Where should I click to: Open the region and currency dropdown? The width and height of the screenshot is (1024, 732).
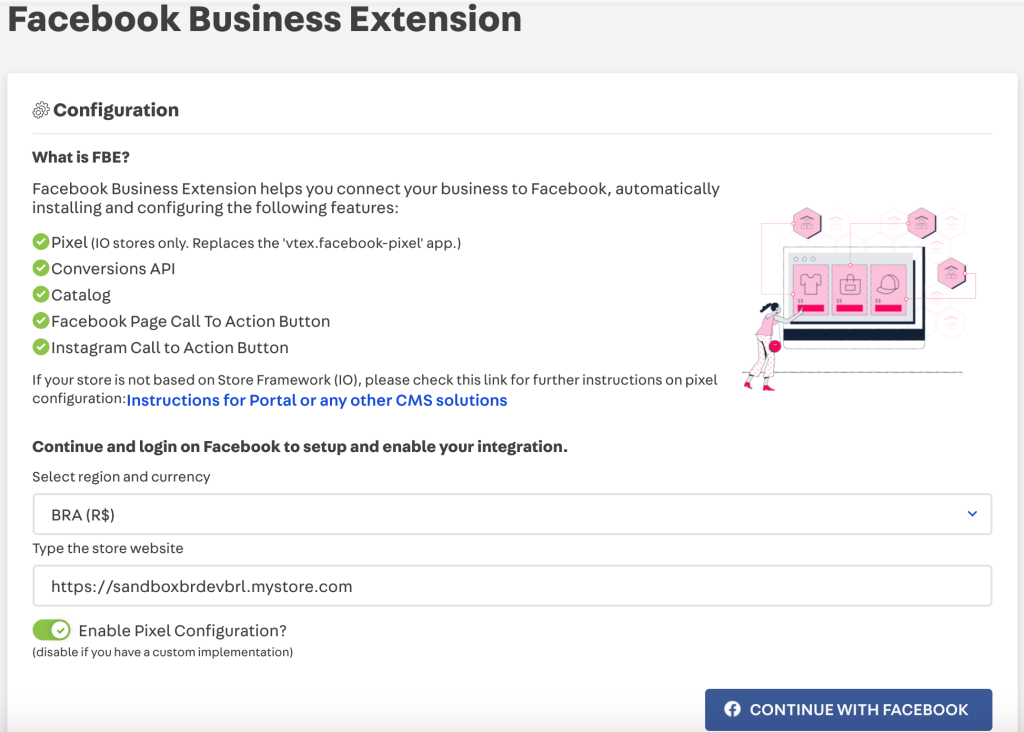tap(512, 515)
